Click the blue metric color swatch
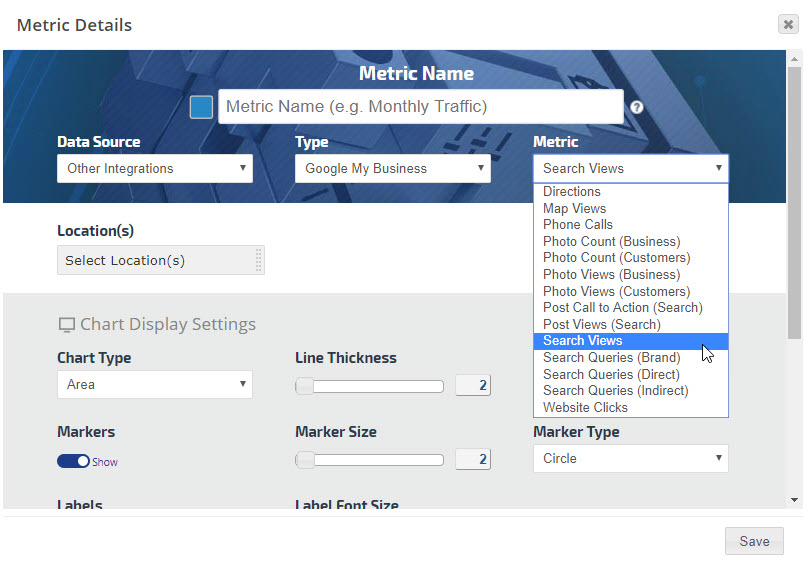The image size is (804, 562). 201,107
